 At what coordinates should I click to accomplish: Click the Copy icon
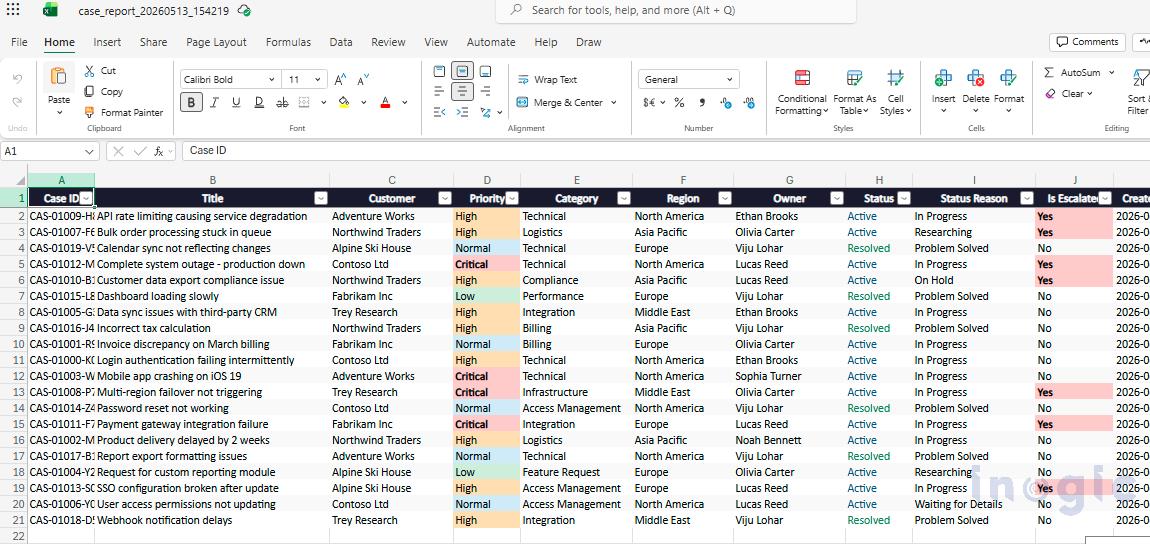(x=89, y=92)
